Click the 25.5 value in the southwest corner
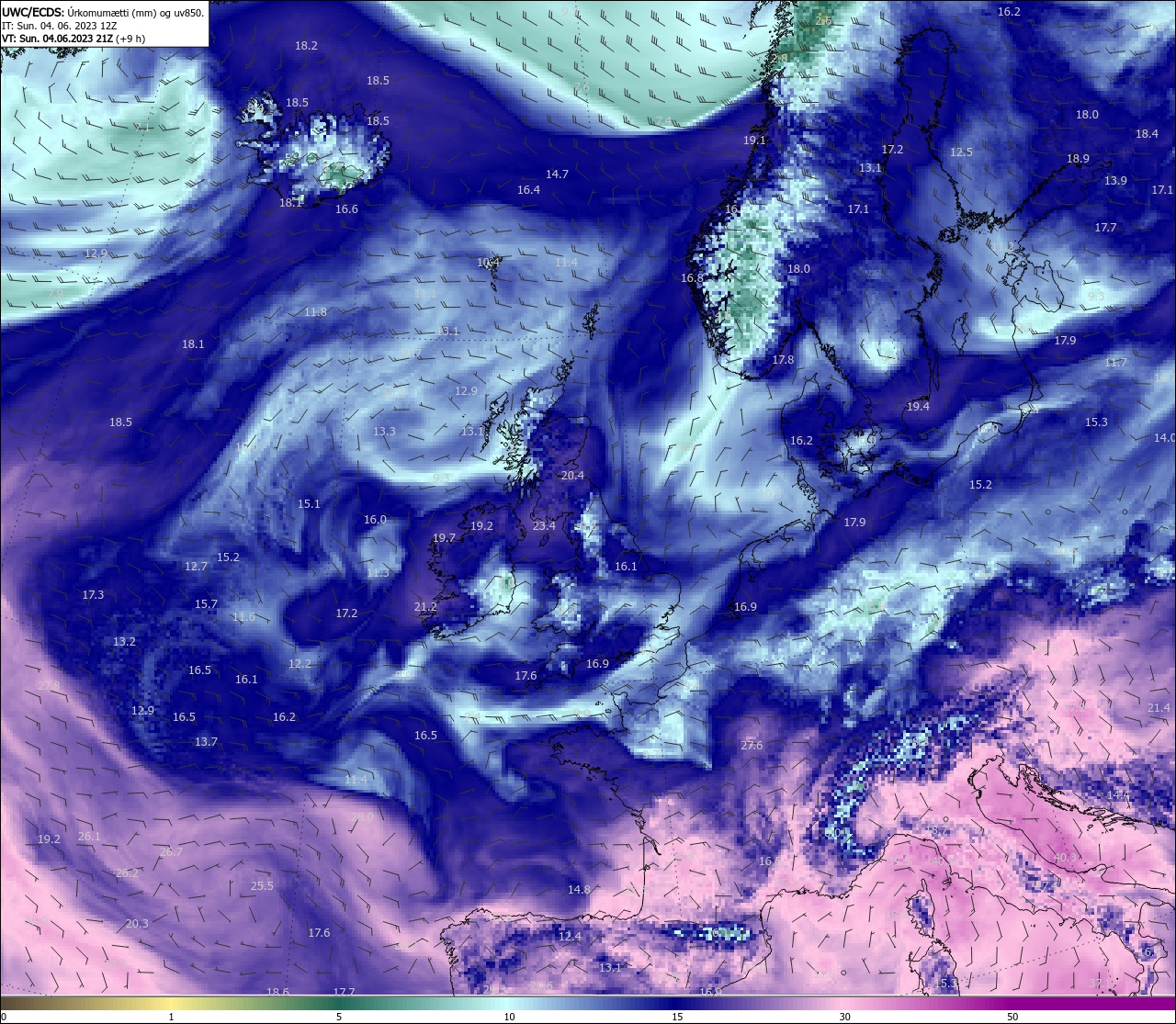Image resolution: width=1176 pixels, height=1024 pixels. (x=262, y=886)
